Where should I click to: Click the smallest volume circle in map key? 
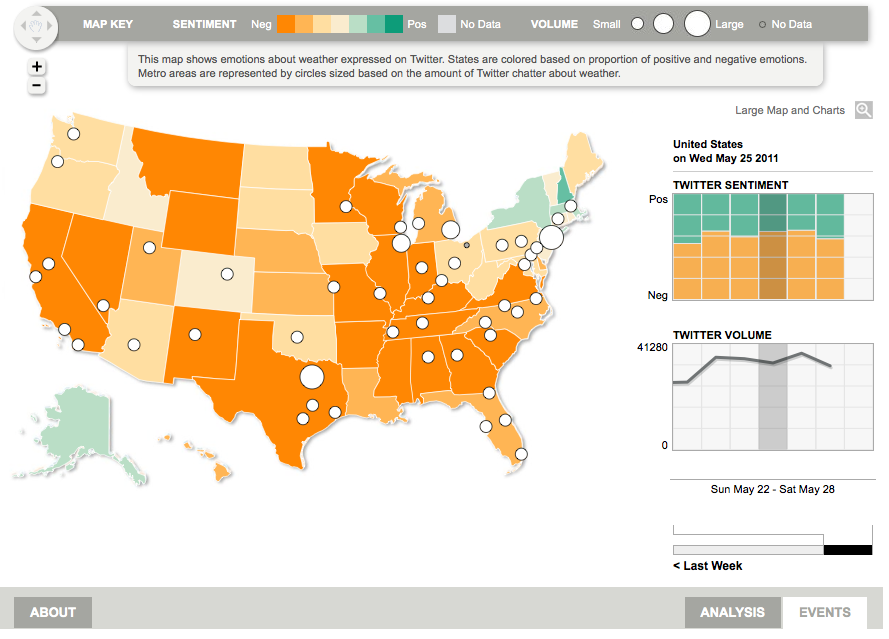[638, 24]
